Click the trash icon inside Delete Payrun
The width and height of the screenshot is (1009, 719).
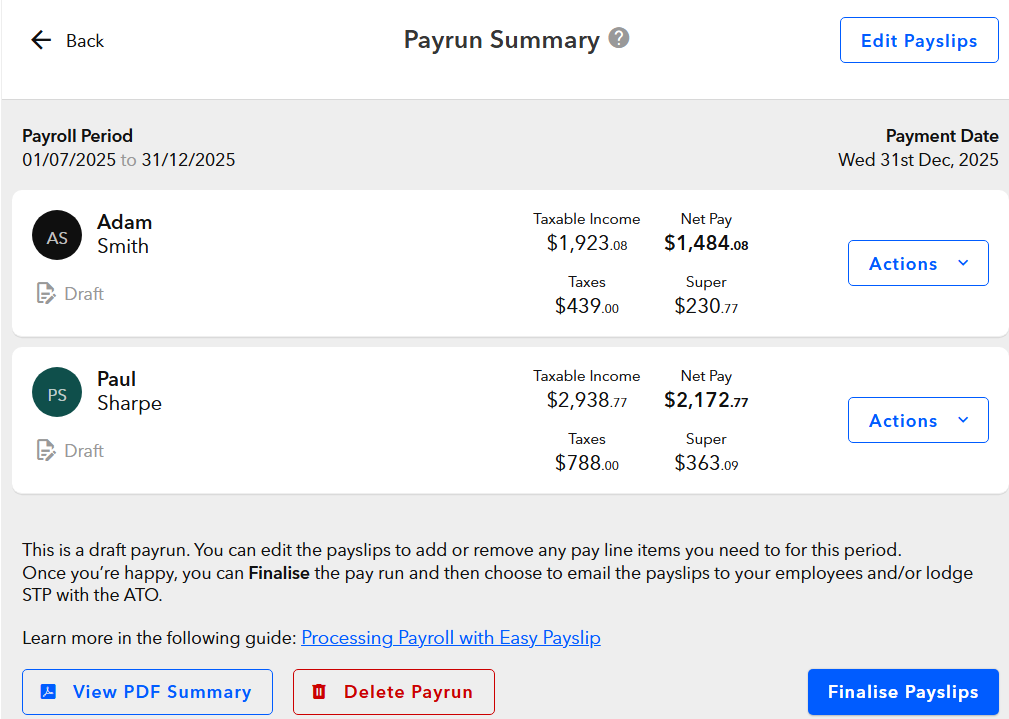coord(319,691)
